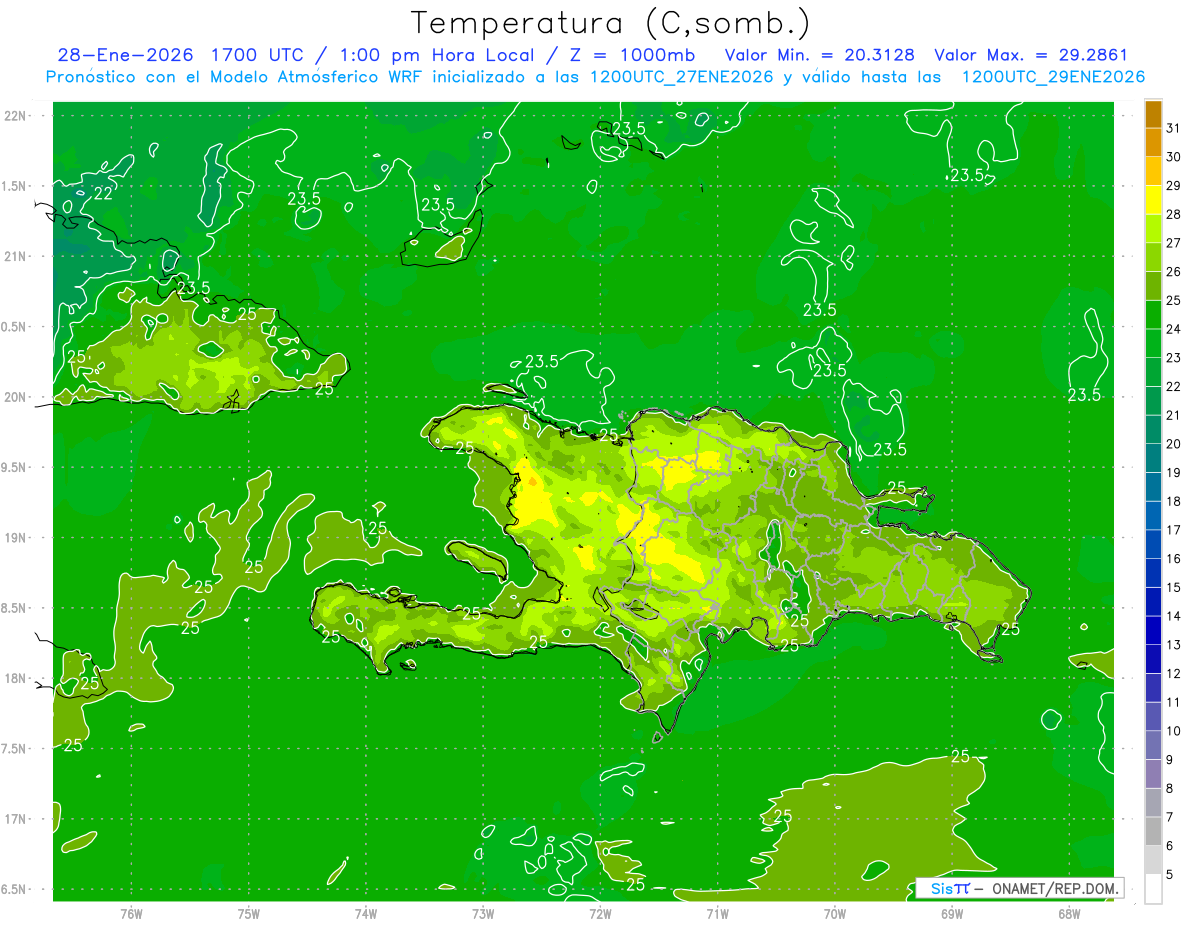
Task: Click the "18N" latitude axis label
Action: (x=14, y=678)
